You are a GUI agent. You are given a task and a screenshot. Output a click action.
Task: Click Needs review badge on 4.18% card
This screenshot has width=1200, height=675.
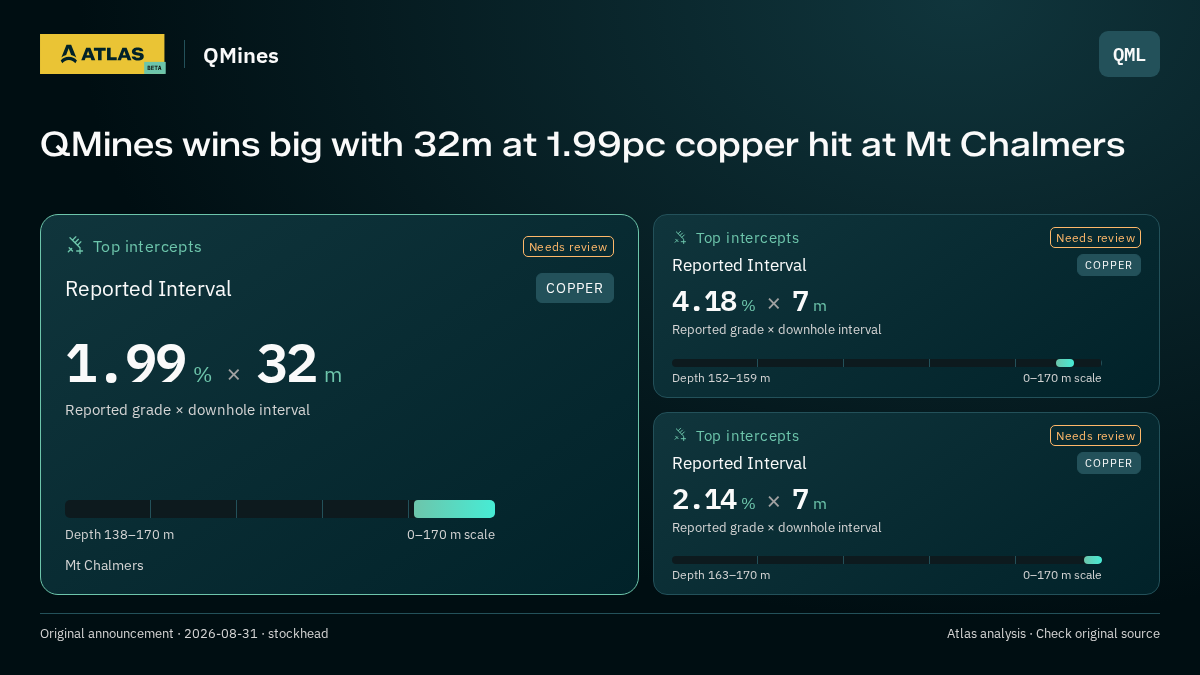tap(1095, 238)
